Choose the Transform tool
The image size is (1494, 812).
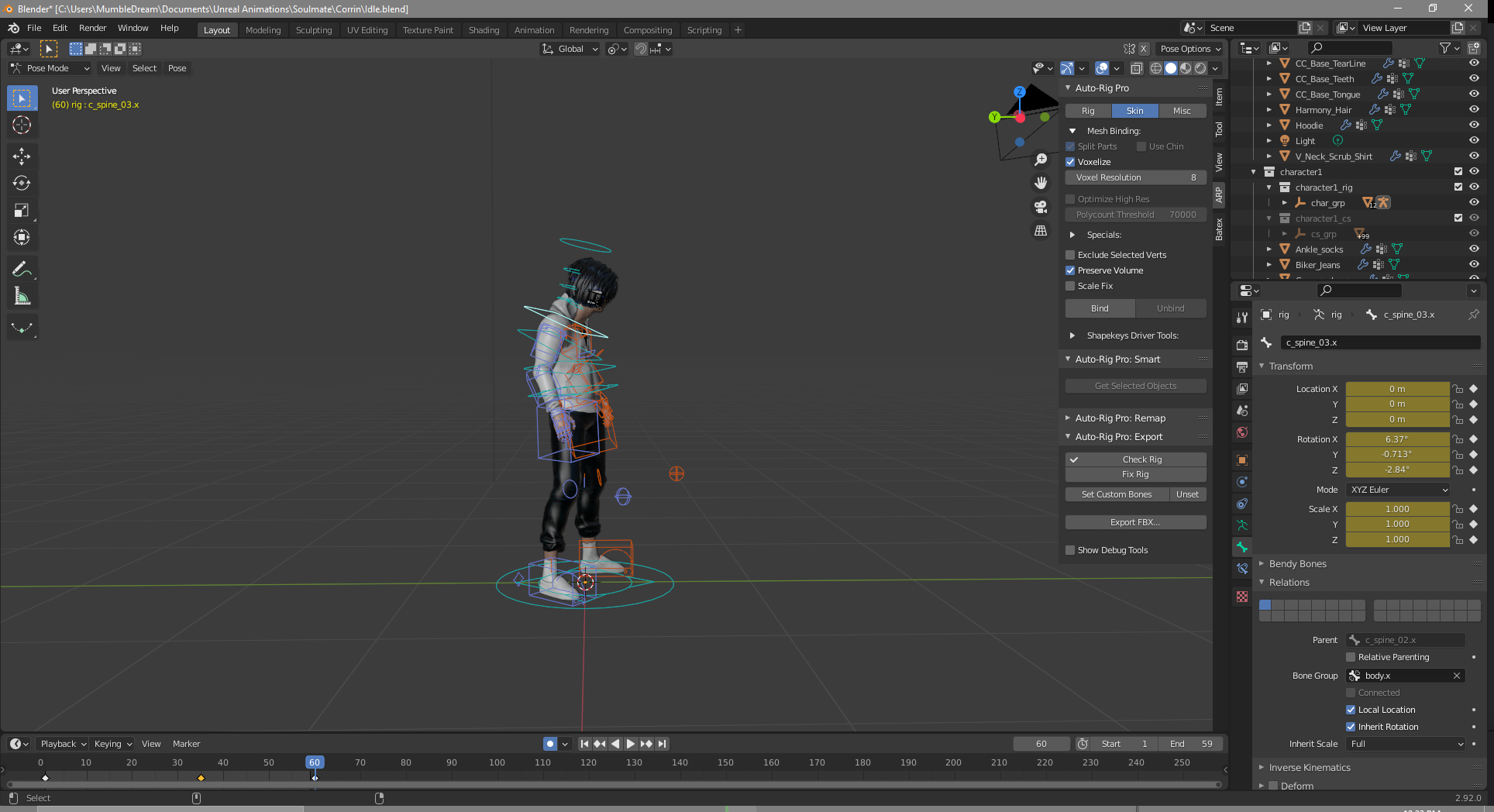coord(22,237)
